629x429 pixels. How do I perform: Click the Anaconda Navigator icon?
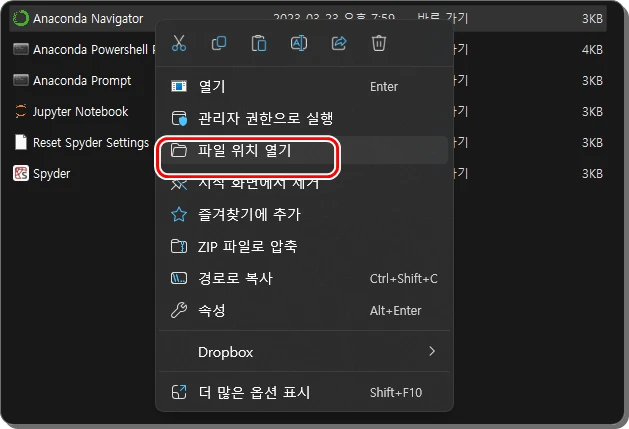pos(20,18)
